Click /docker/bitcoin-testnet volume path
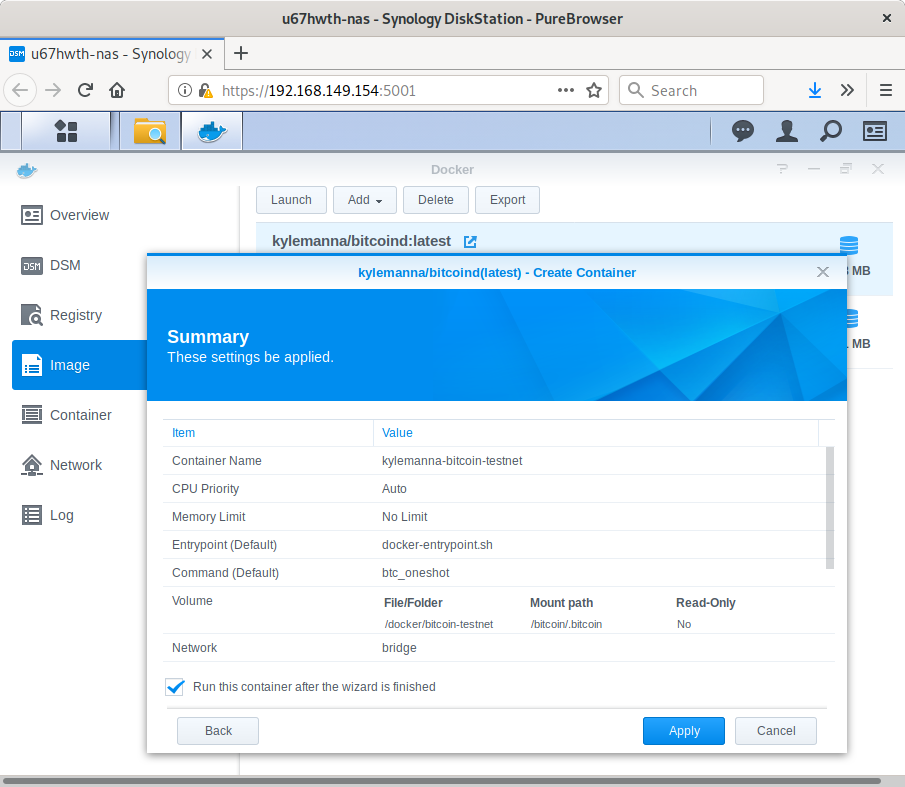 [x=439, y=624]
